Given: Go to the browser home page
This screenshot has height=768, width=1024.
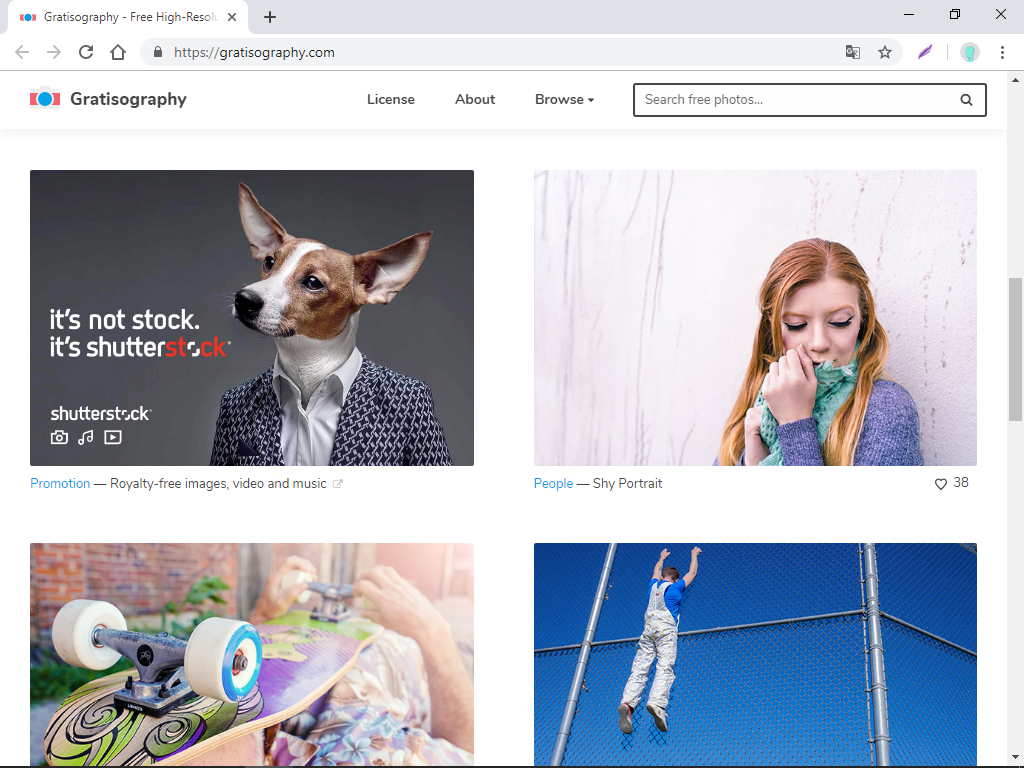Looking at the screenshot, I should pos(118,52).
